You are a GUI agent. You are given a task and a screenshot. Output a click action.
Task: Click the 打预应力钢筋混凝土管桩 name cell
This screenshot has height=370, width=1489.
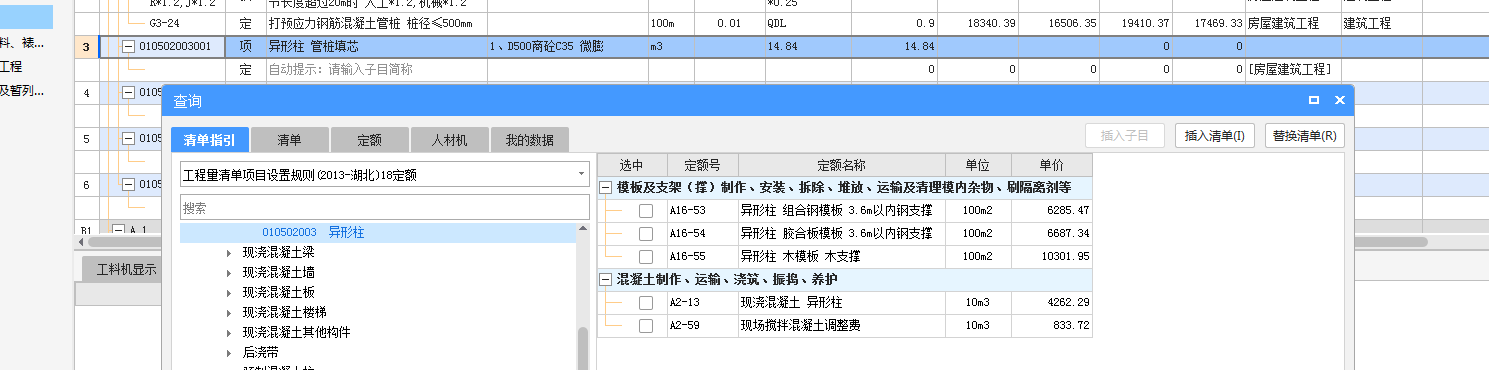pos(376,23)
